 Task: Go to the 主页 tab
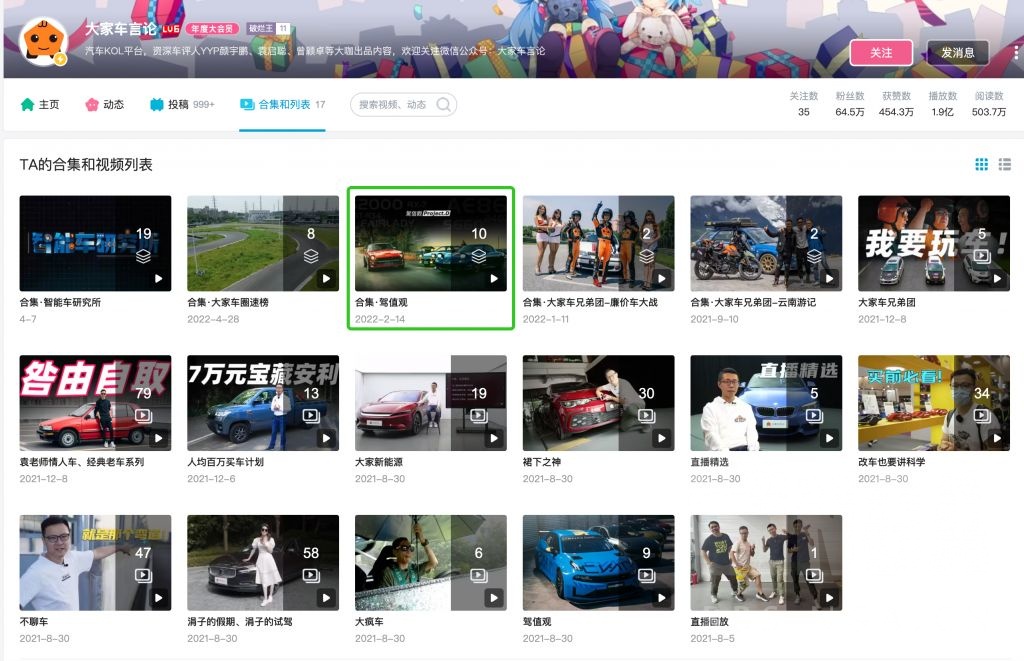coord(40,104)
